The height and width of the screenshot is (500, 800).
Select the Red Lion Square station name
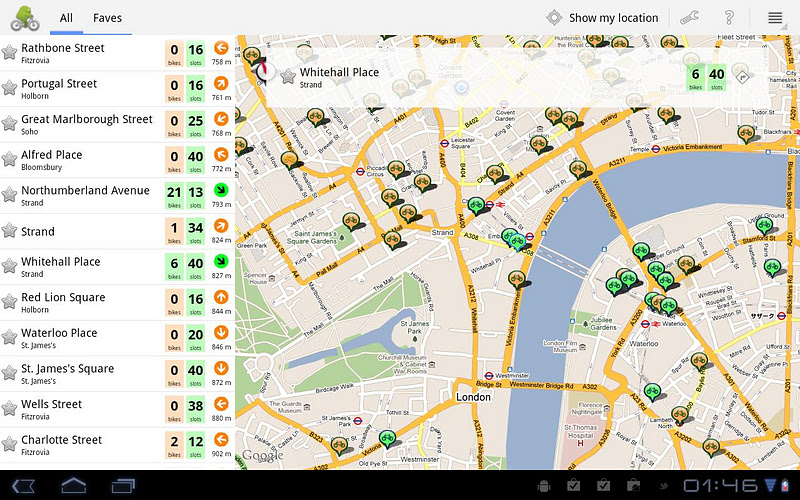(x=63, y=297)
